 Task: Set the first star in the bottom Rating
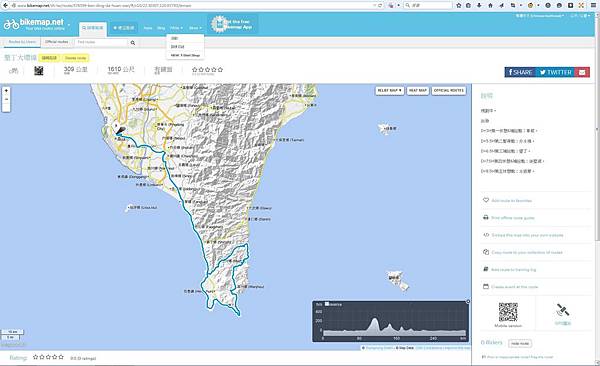(x=36, y=357)
